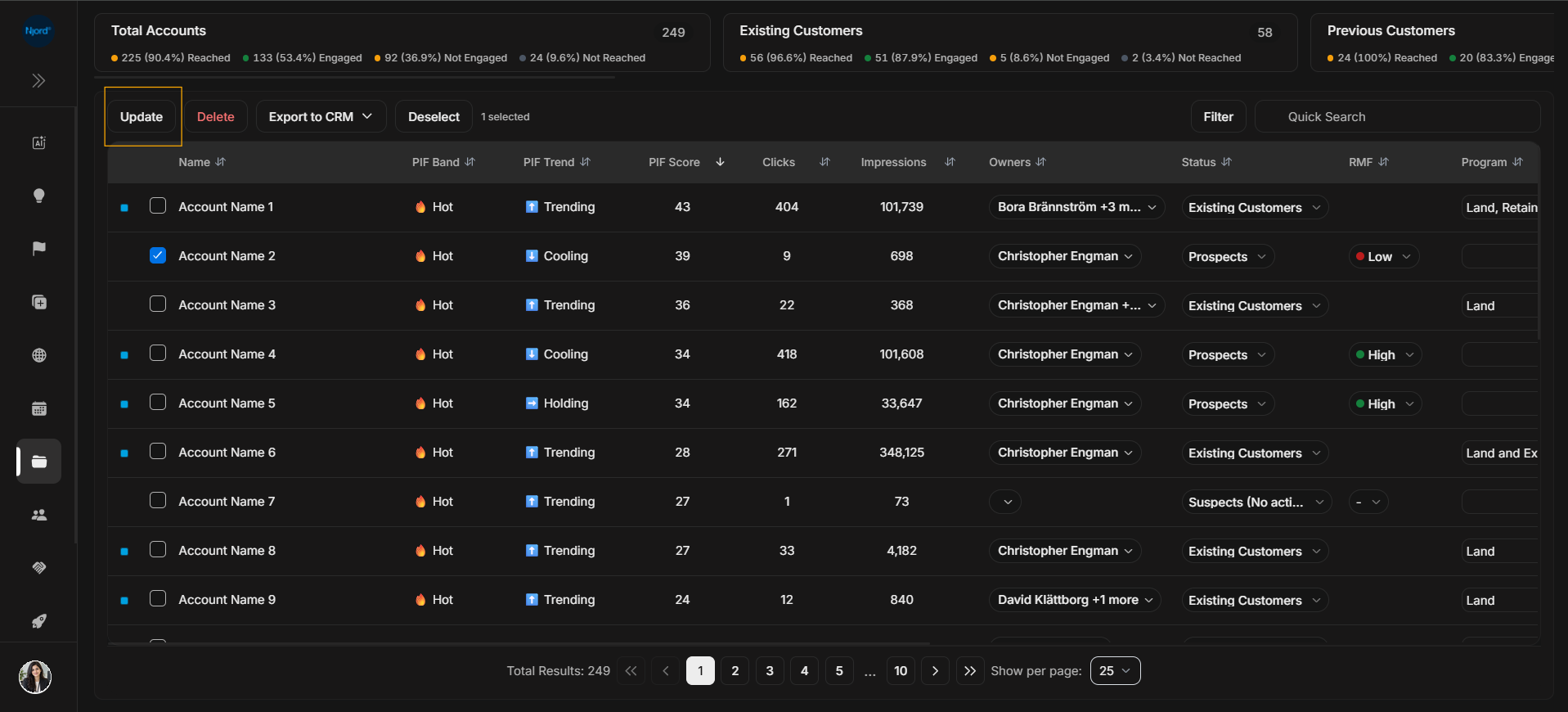Open the Export to CRM dropdown
Image resolution: width=1568 pixels, height=712 pixels.
[x=321, y=117]
